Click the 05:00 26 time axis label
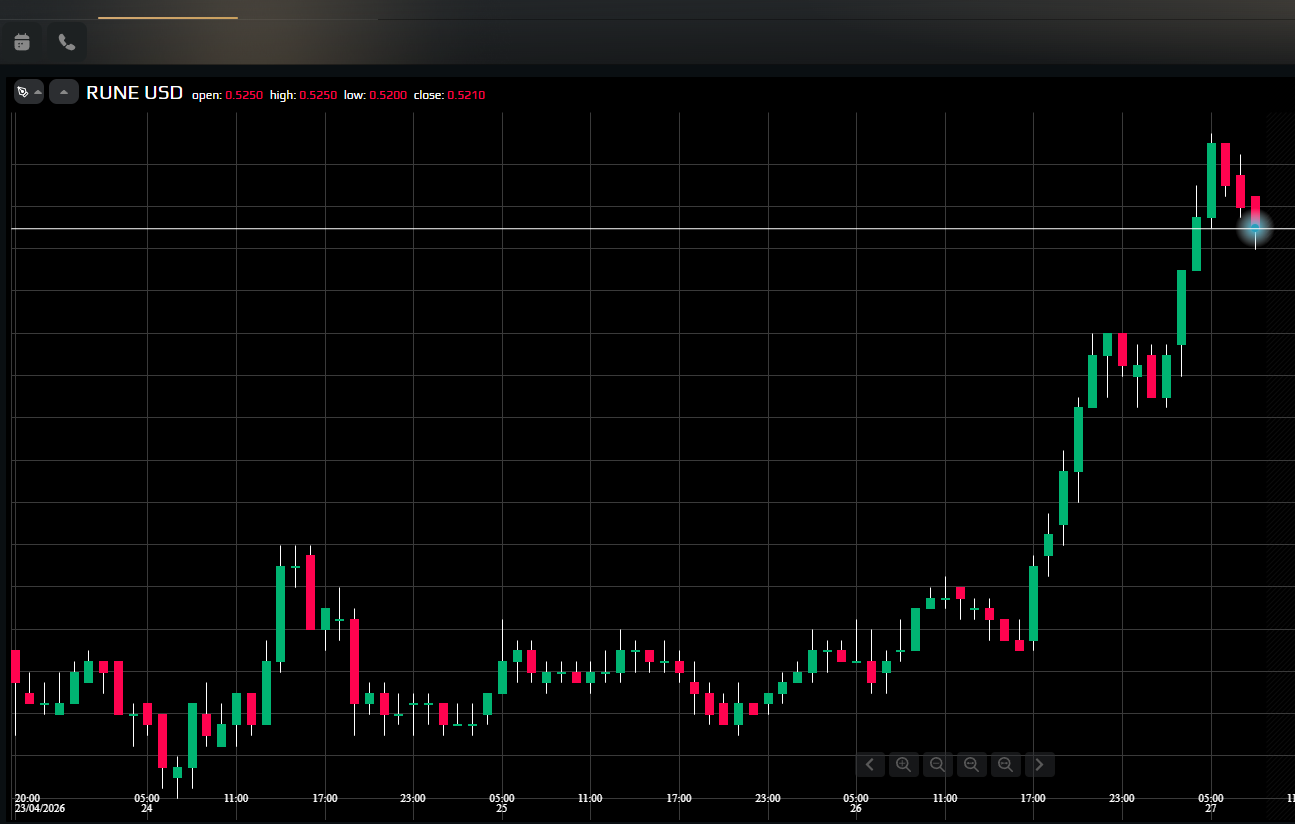 (x=856, y=803)
